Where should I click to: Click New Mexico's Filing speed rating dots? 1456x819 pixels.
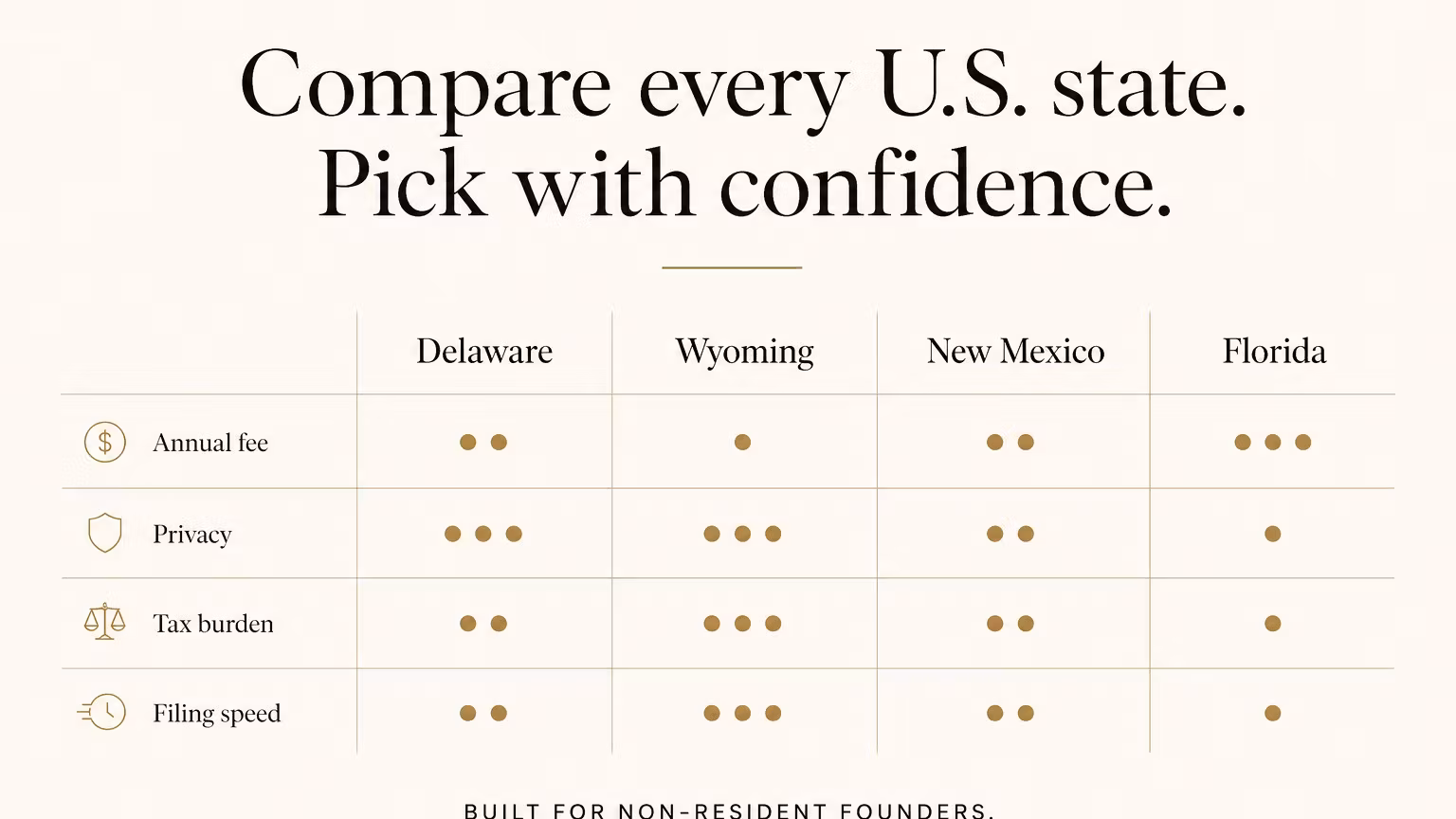coord(1010,713)
